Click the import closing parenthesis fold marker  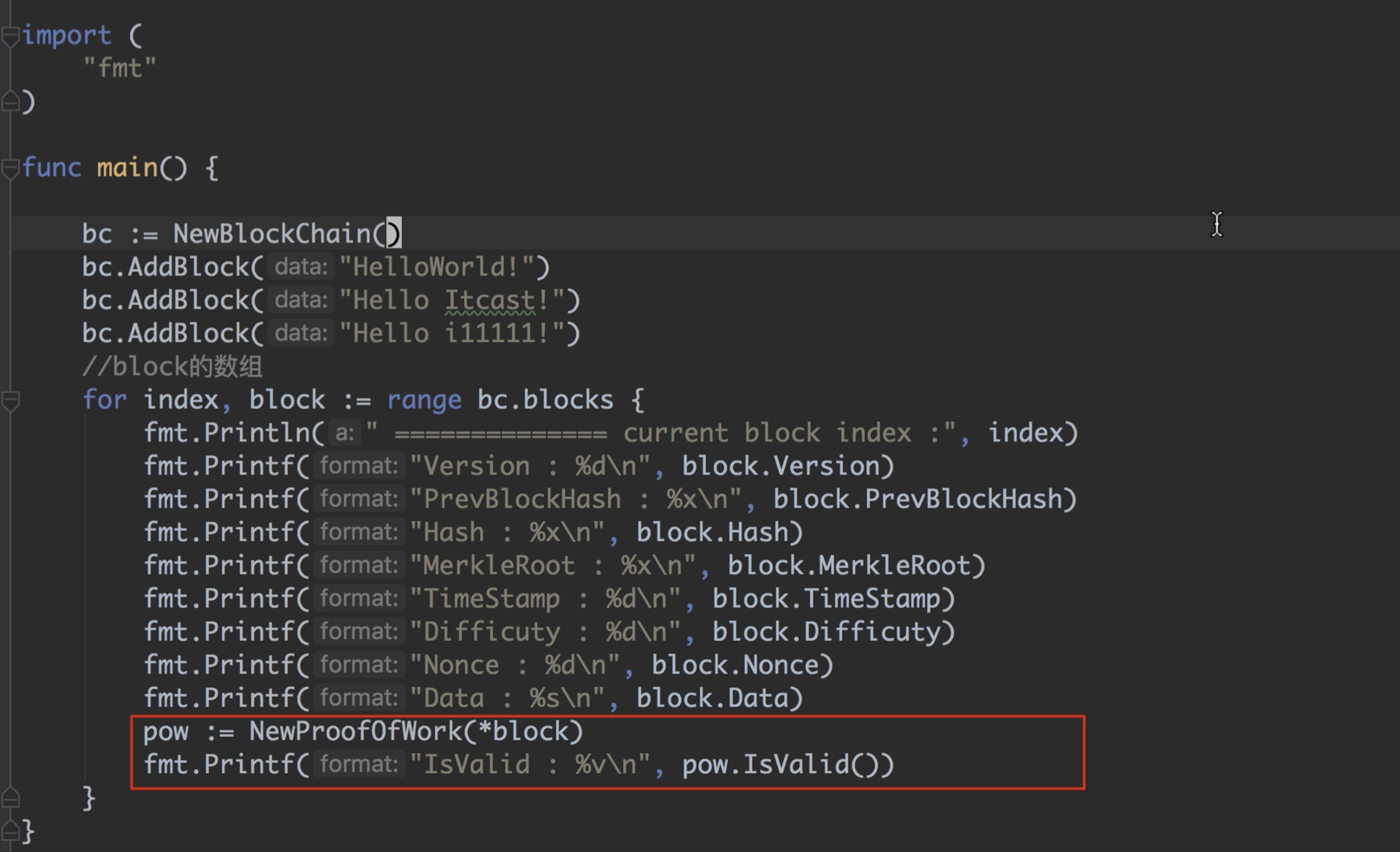[x=10, y=101]
